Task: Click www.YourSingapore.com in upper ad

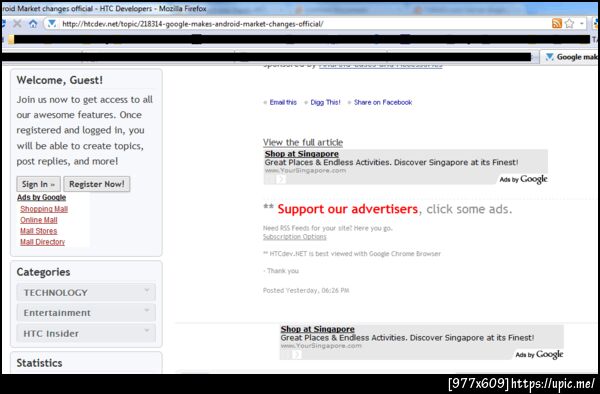Action: pyautogui.click(x=305, y=171)
